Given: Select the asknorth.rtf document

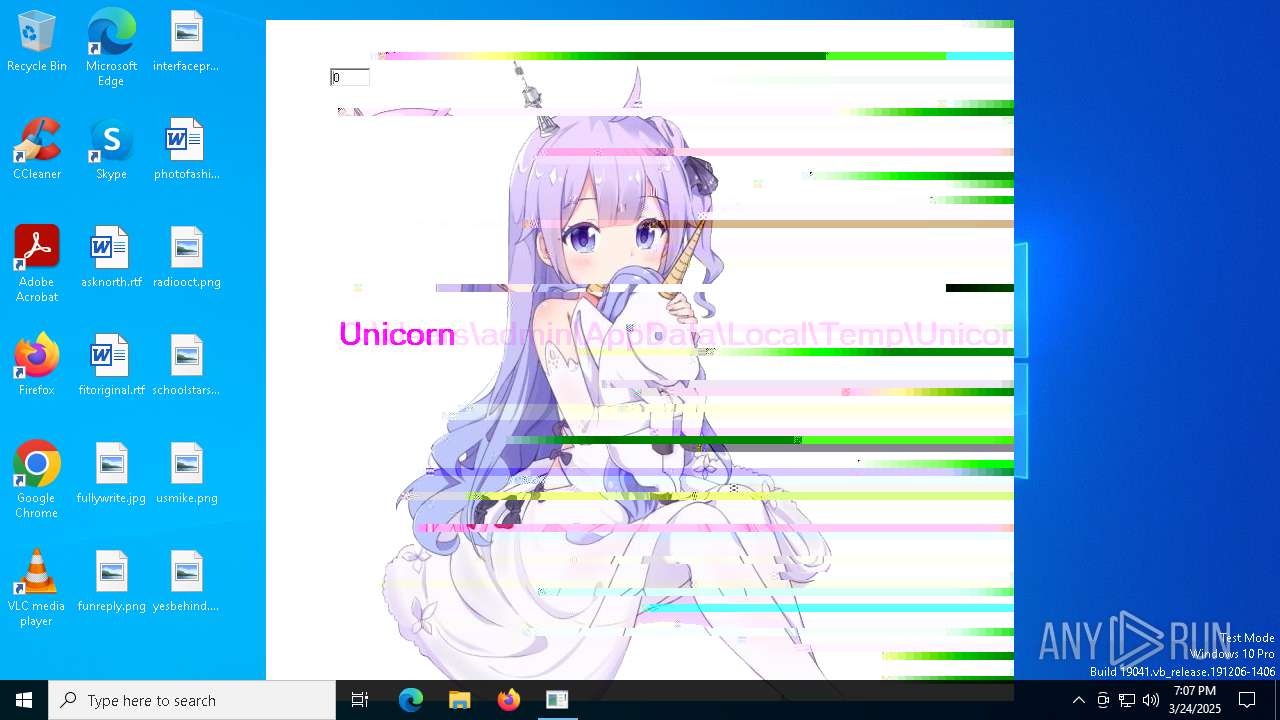Looking at the screenshot, I should click(111, 258).
